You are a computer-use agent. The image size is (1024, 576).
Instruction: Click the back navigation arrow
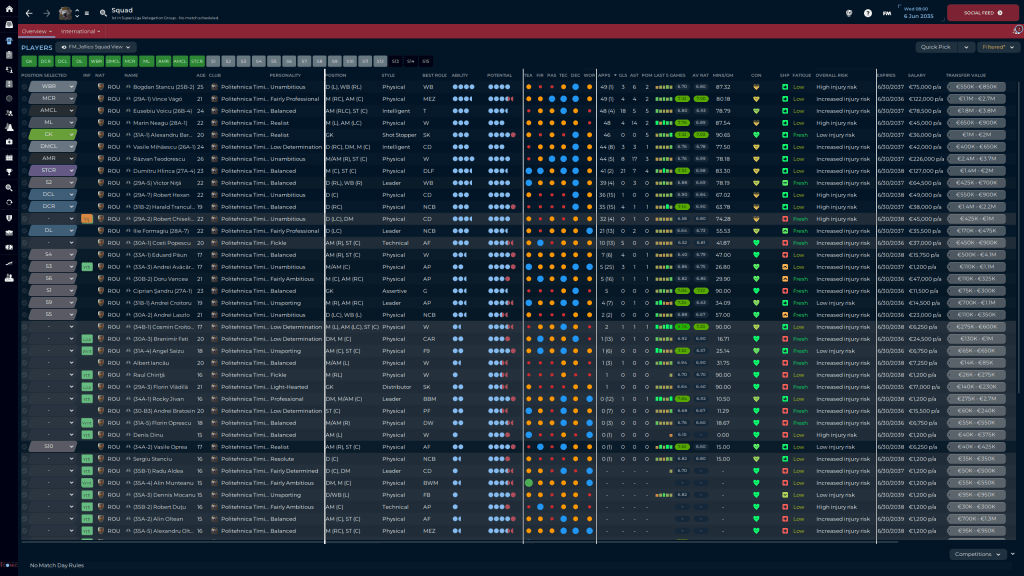coord(29,13)
